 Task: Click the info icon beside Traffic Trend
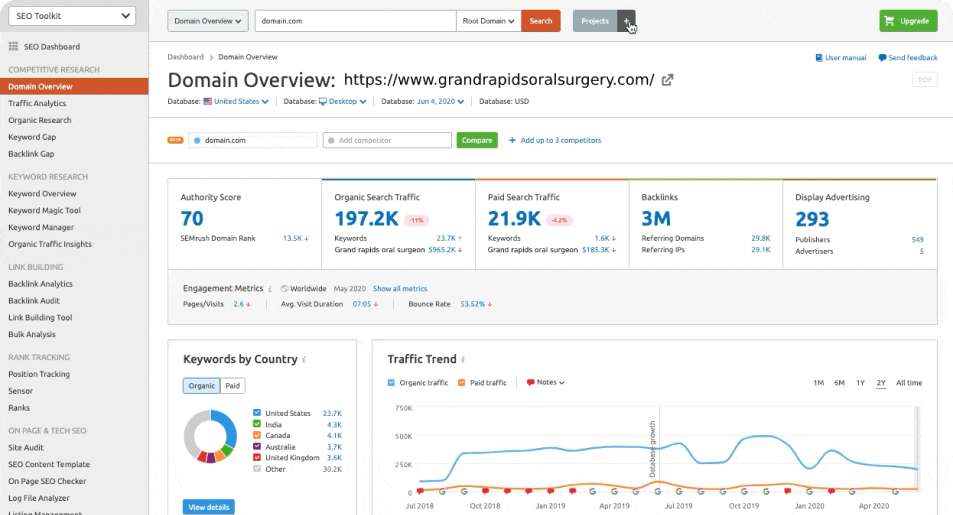(463, 359)
